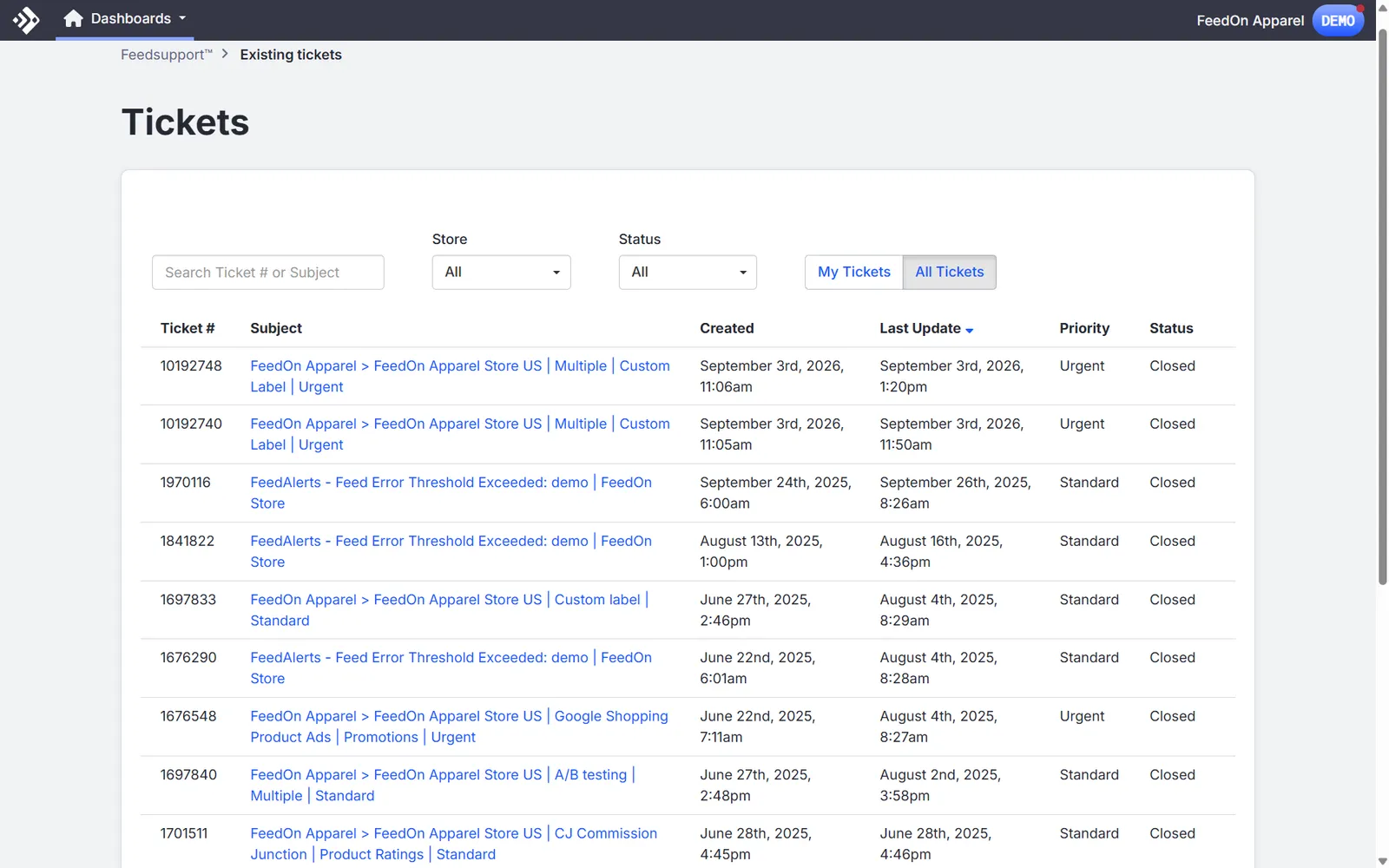Click the Existing tickets breadcrumb text
This screenshot has width=1389, height=868.
click(291, 55)
